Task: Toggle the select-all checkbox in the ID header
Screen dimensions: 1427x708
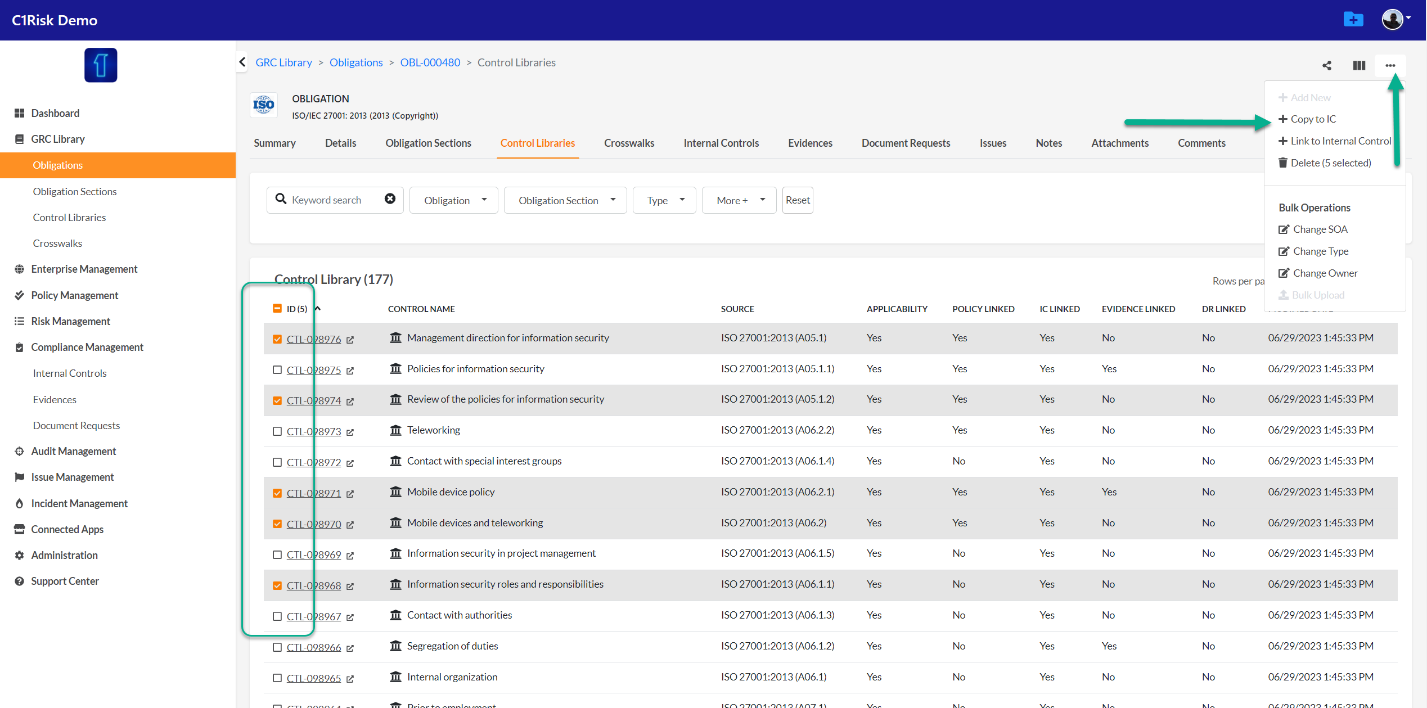Action: click(277, 309)
